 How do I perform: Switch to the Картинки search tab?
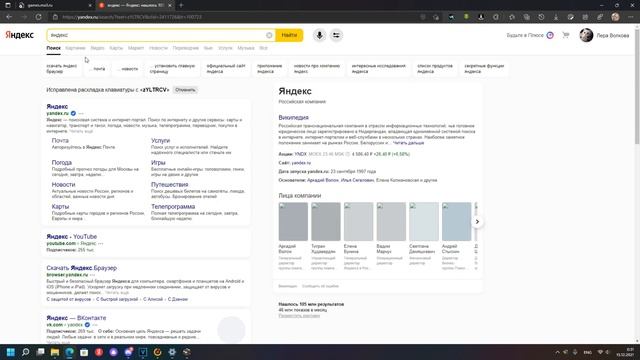pyautogui.click(x=75, y=48)
